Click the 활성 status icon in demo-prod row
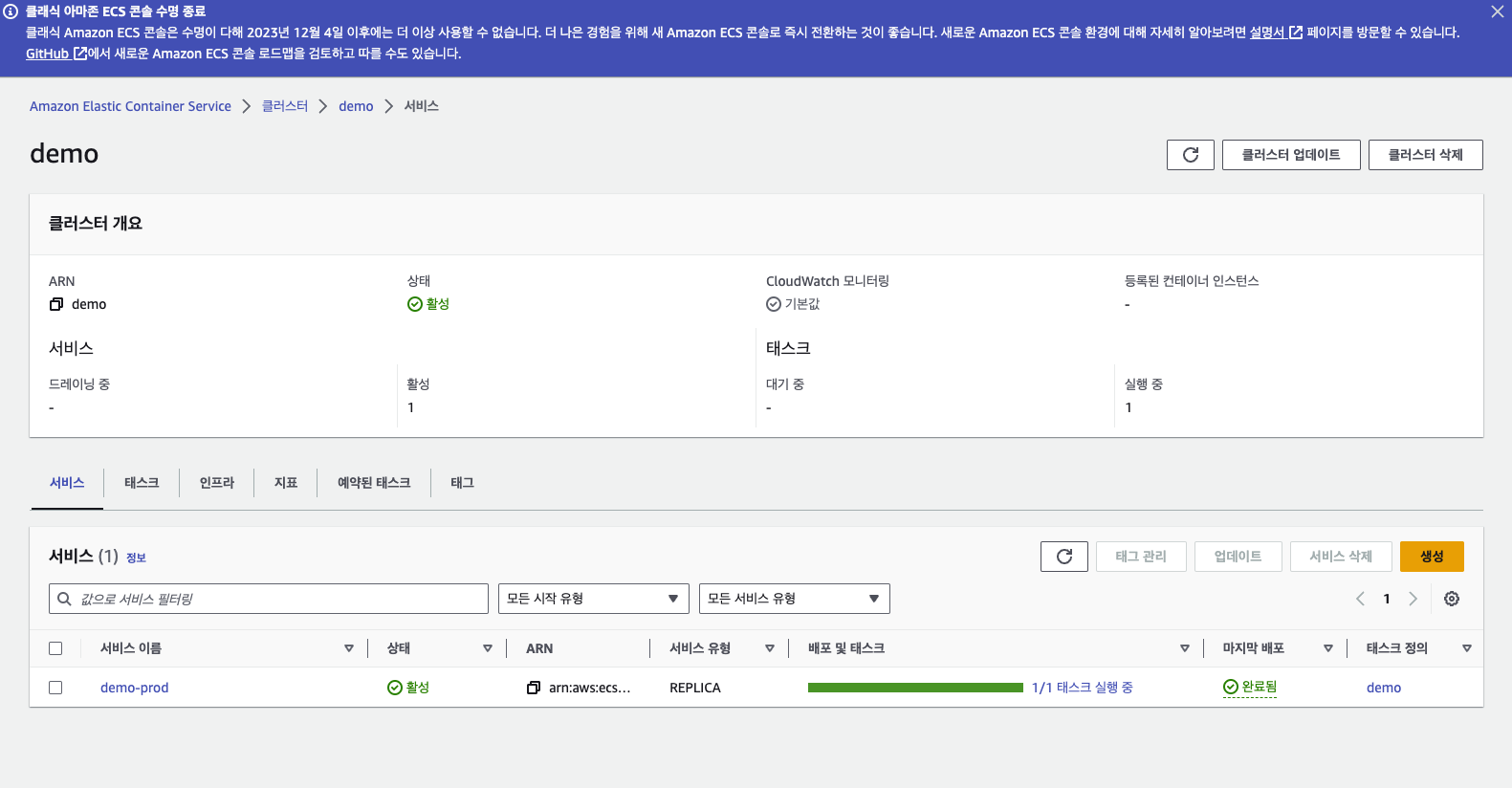1512x788 pixels. pos(395,688)
